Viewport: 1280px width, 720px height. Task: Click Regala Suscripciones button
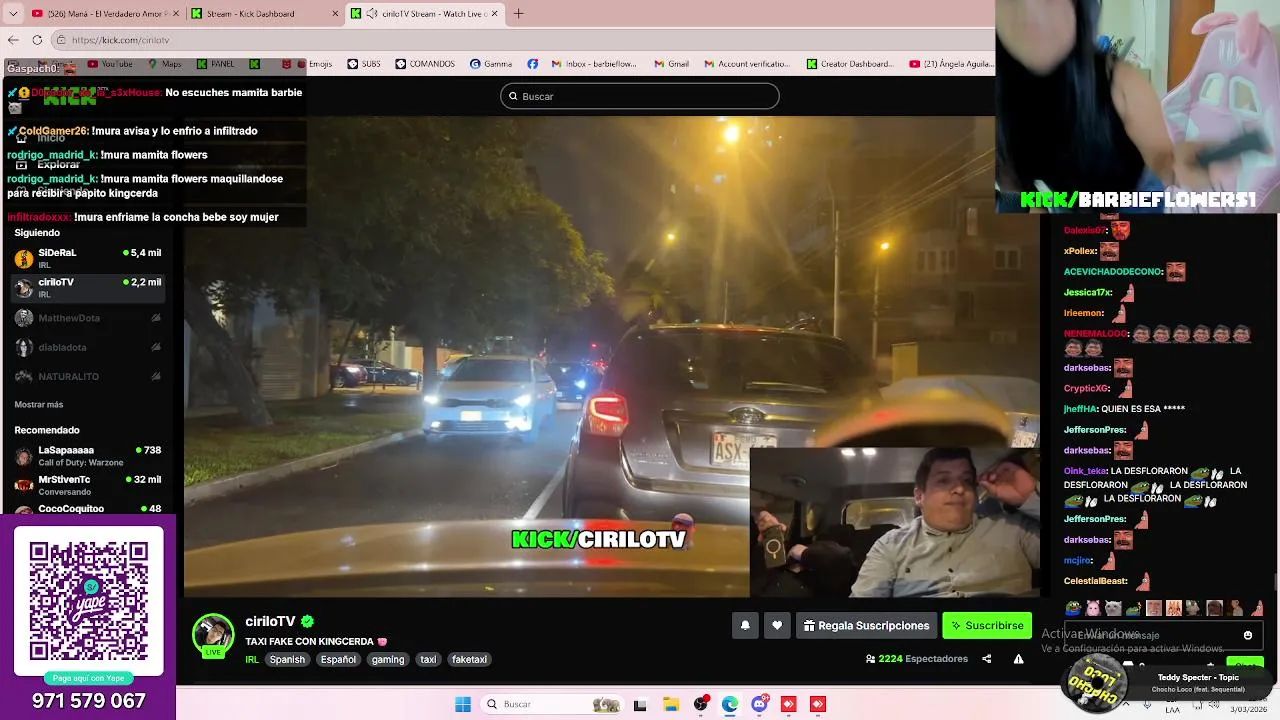coord(866,625)
